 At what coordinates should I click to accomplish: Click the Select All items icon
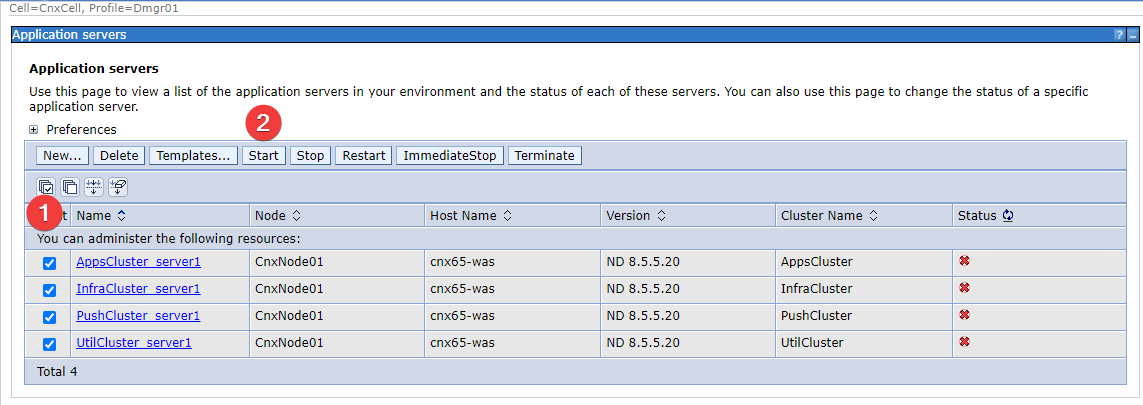pyautogui.click(x=46, y=186)
